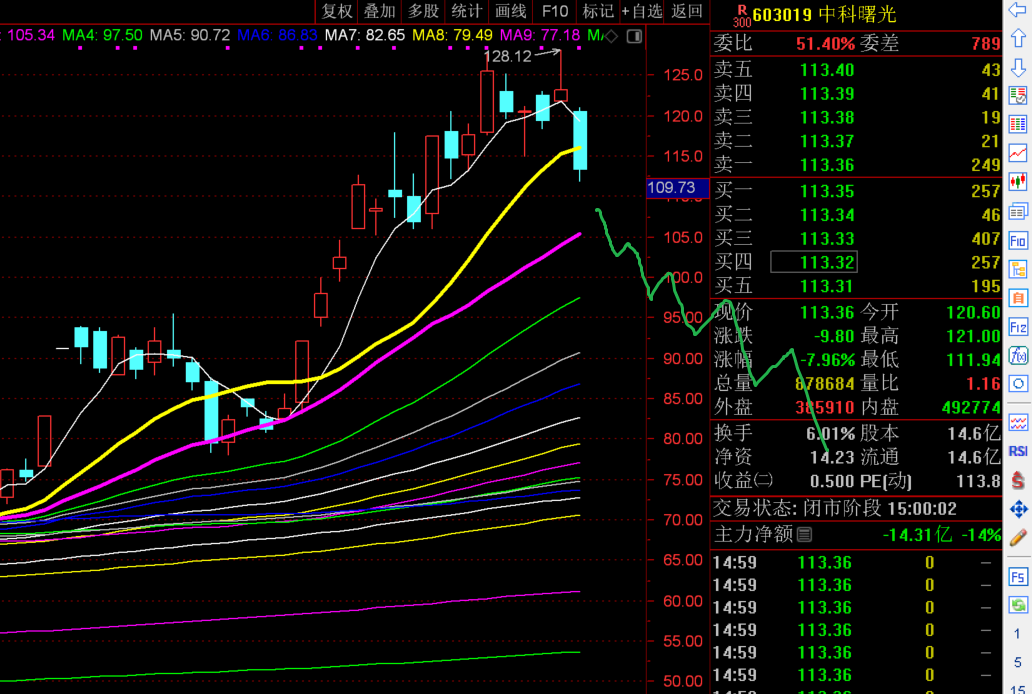Click the 外盘 385910 value
The width and height of the screenshot is (1032, 694).
825,408
